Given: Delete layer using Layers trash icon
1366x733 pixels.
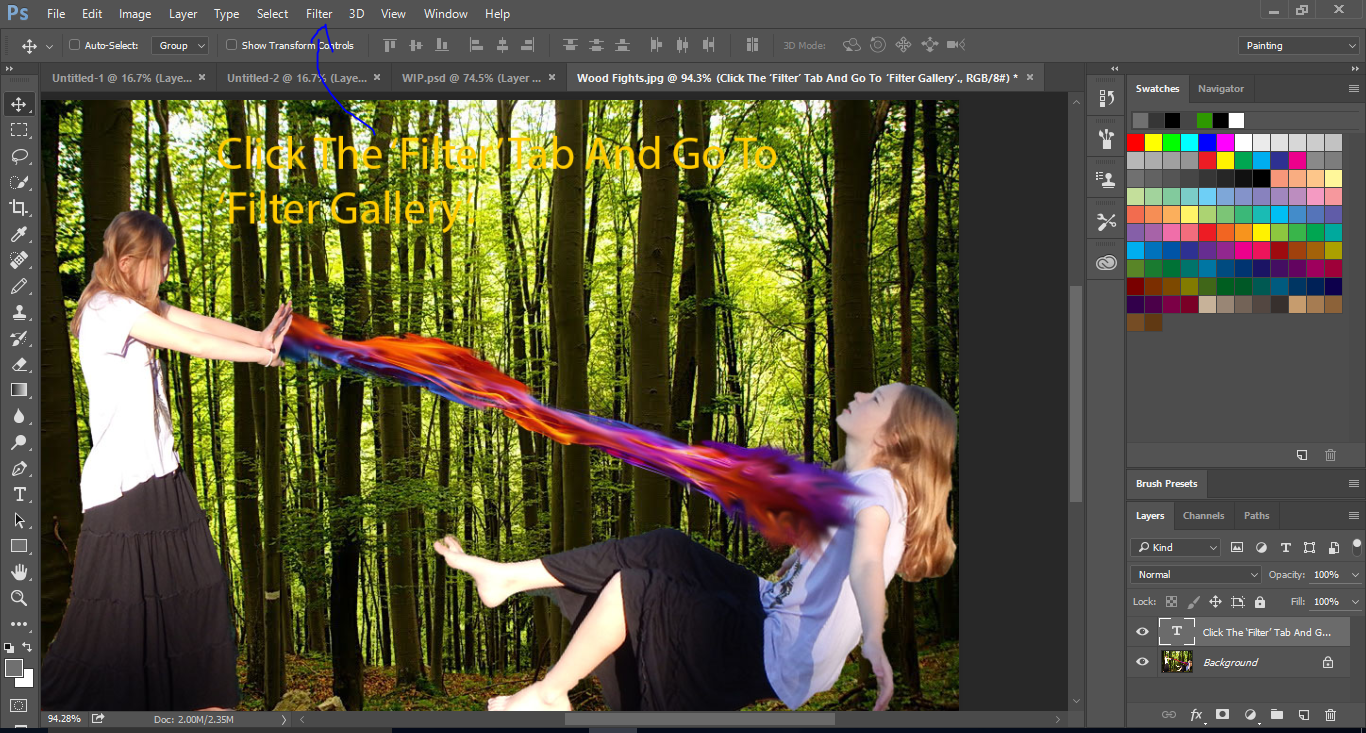Looking at the screenshot, I should tap(1330, 715).
